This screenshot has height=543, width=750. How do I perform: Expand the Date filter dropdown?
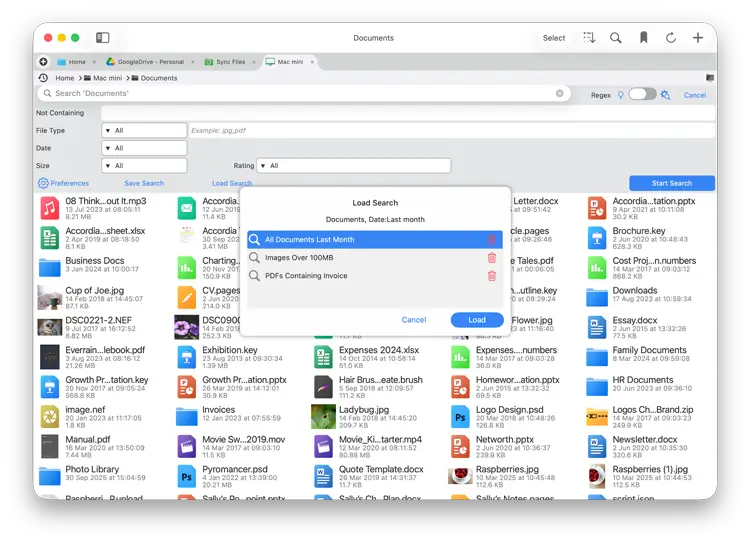point(144,148)
